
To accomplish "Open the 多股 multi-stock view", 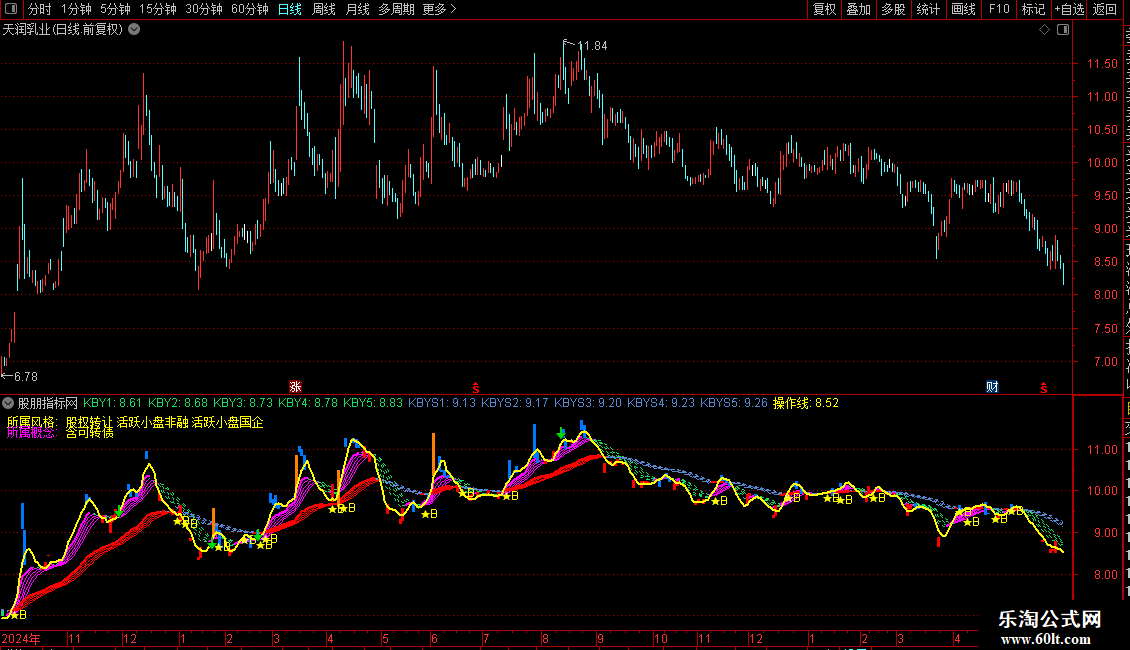I will click(893, 9).
